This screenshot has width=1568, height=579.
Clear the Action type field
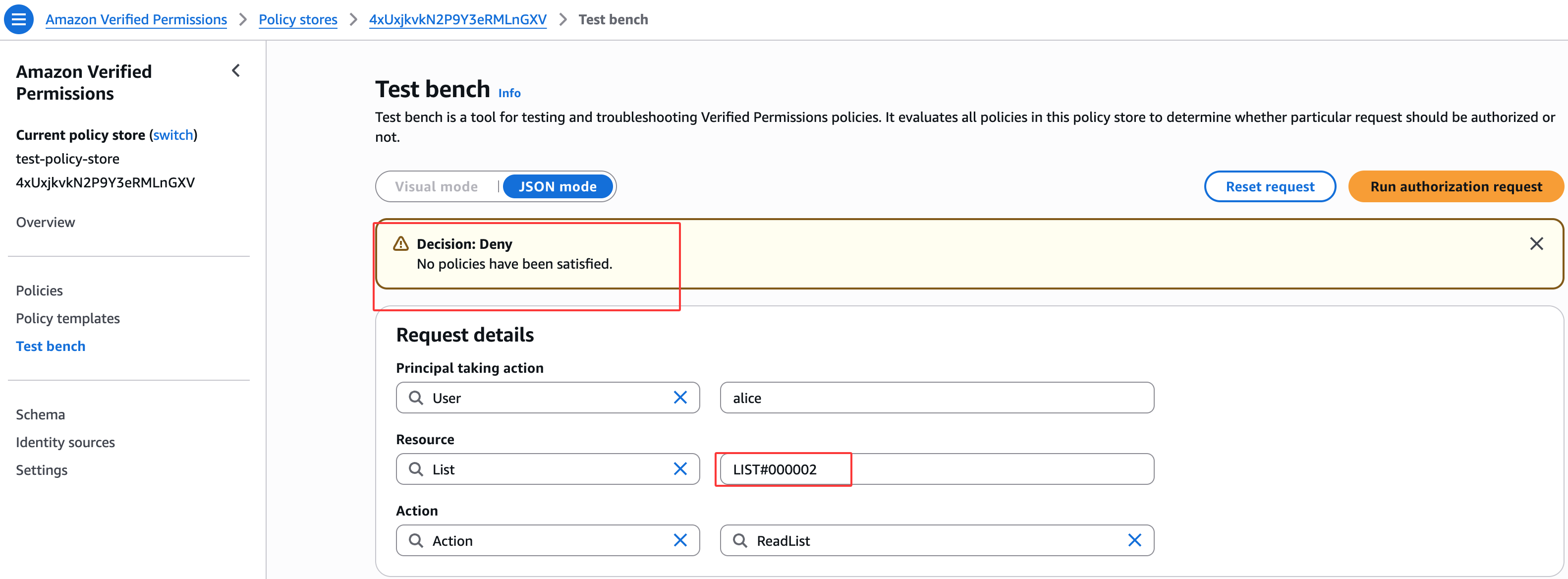[x=680, y=540]
